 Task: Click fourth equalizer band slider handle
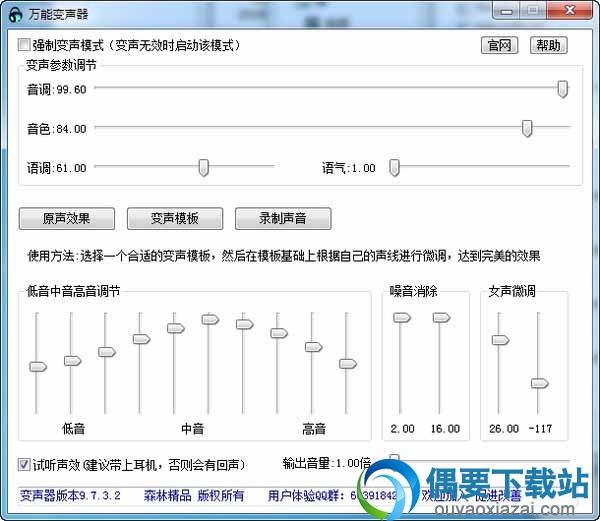141,339
